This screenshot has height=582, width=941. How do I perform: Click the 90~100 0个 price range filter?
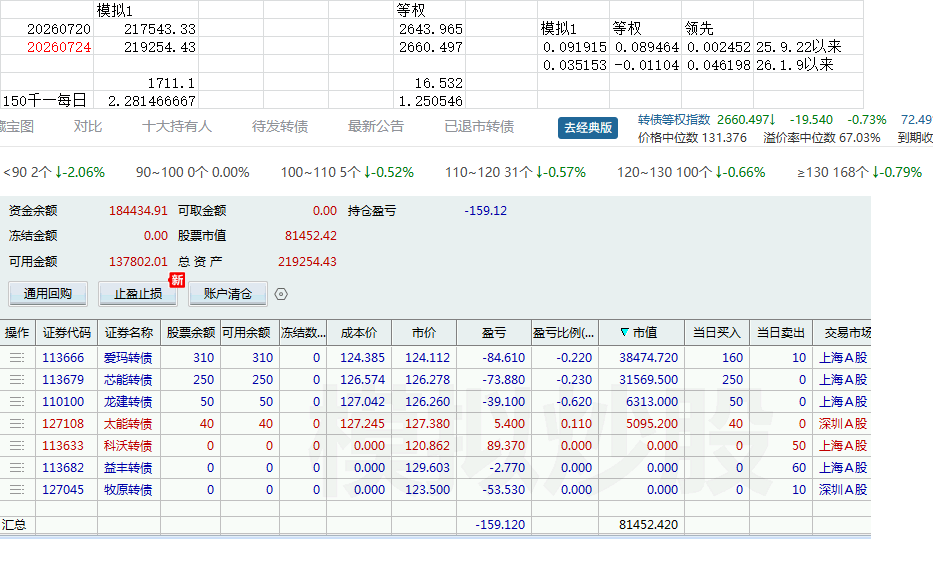click(192, 173)
